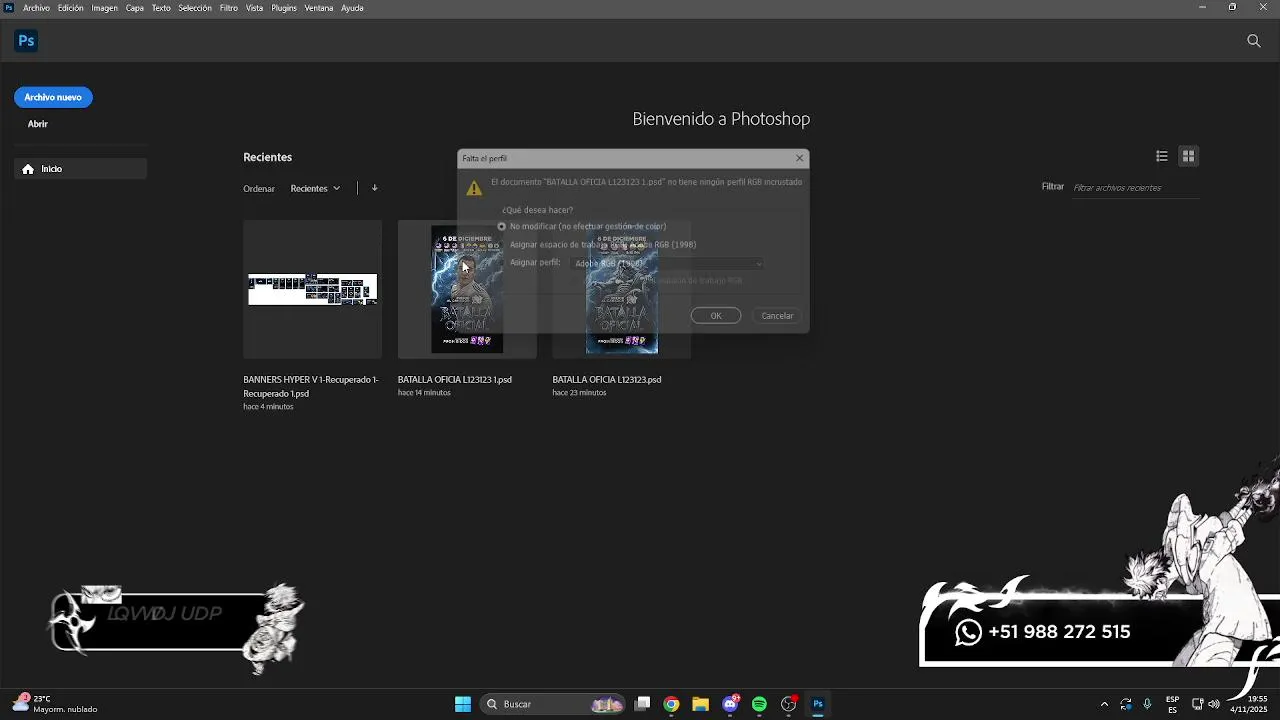Confirm the dialog with OK
The image size is (1280, 720).
click(716, 315)
